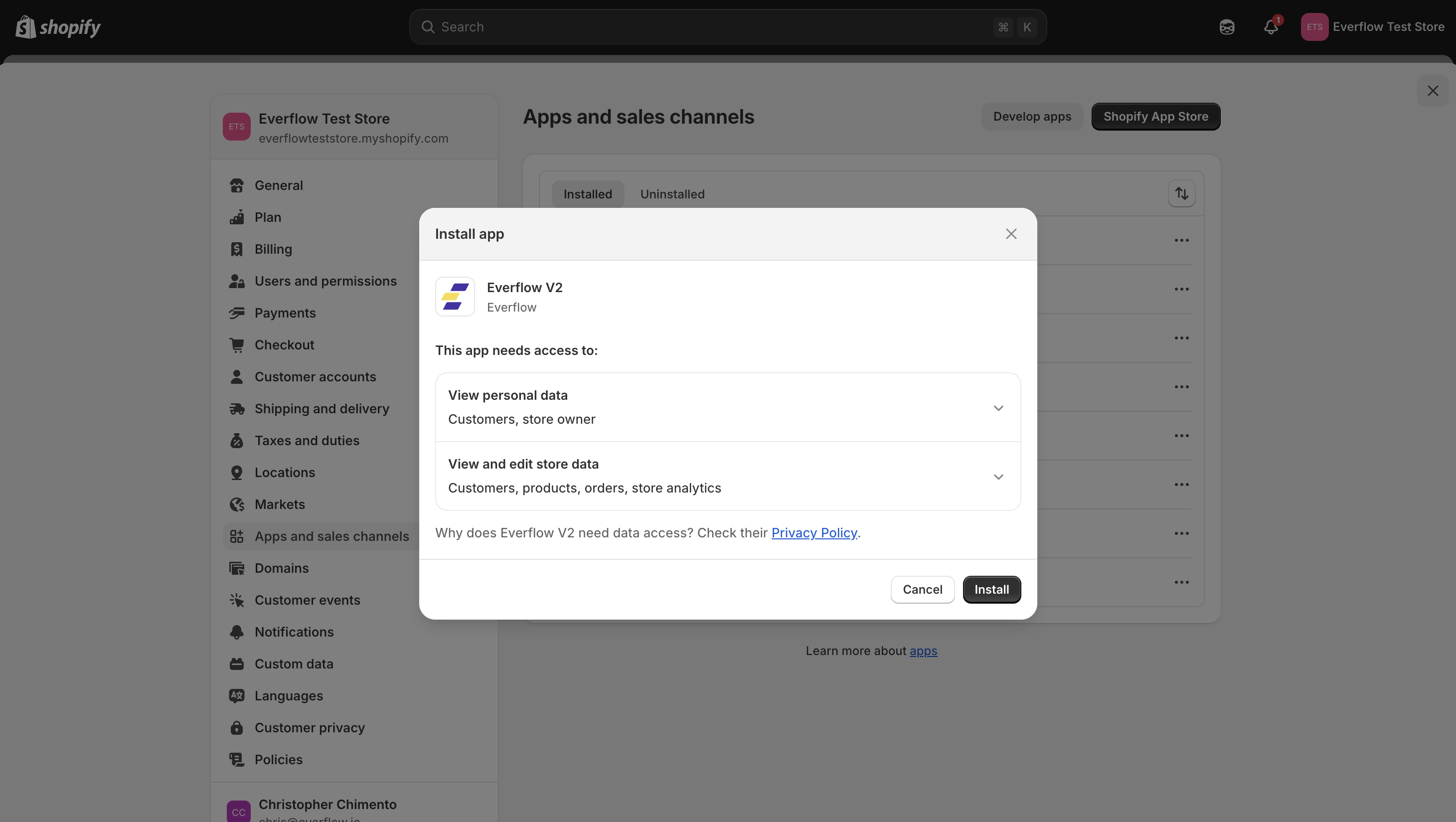
Task: Click the Users and permissions icon
Action: pyautogui.click(x=237, y=281)
